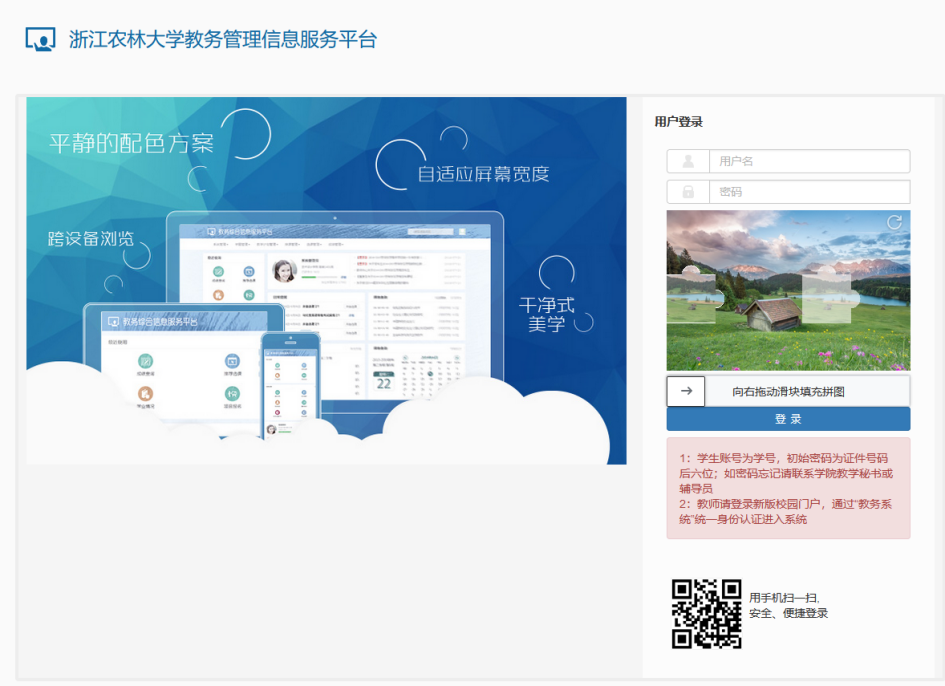Click the 平静的配色方案 banner caption
This screenshot has width=945, height=686.
tap(131, 143)
